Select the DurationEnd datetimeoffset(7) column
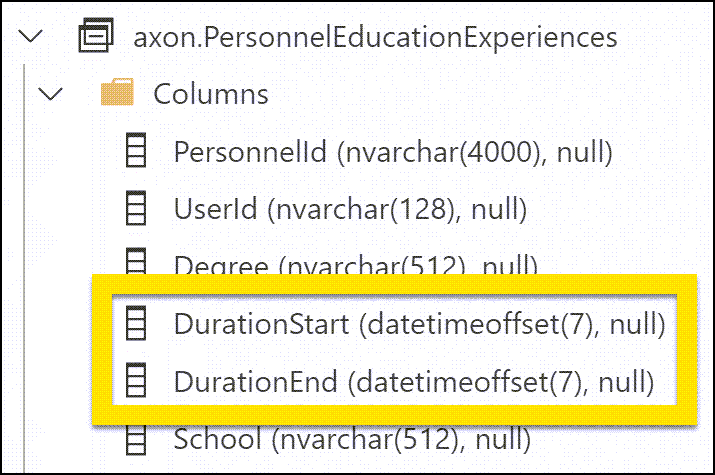The height and width of the screenshot is (475, 715). (x=413, y=381)
